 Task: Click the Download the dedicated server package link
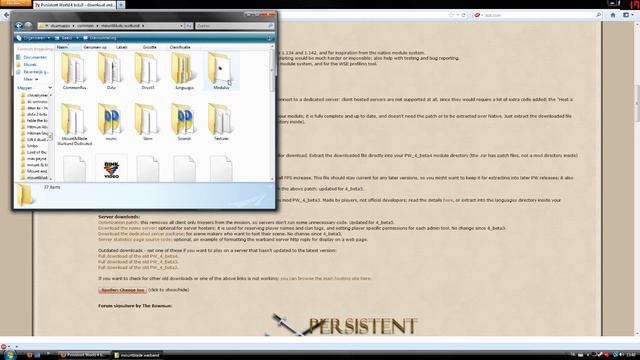pyautogui.click(x=141, y=234)
